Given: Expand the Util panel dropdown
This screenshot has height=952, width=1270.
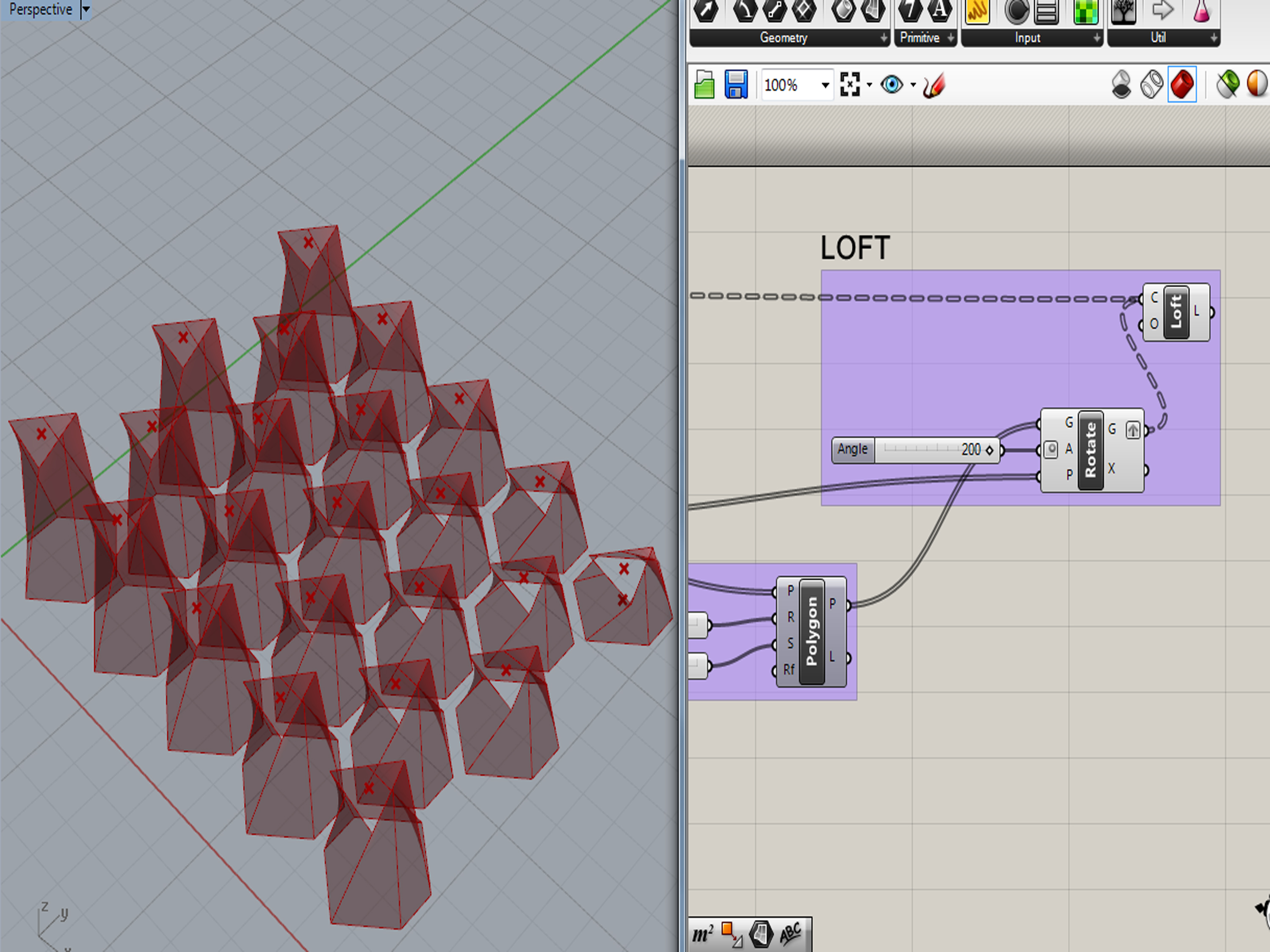Looking at the screenshot, I should pos(1214,39).
